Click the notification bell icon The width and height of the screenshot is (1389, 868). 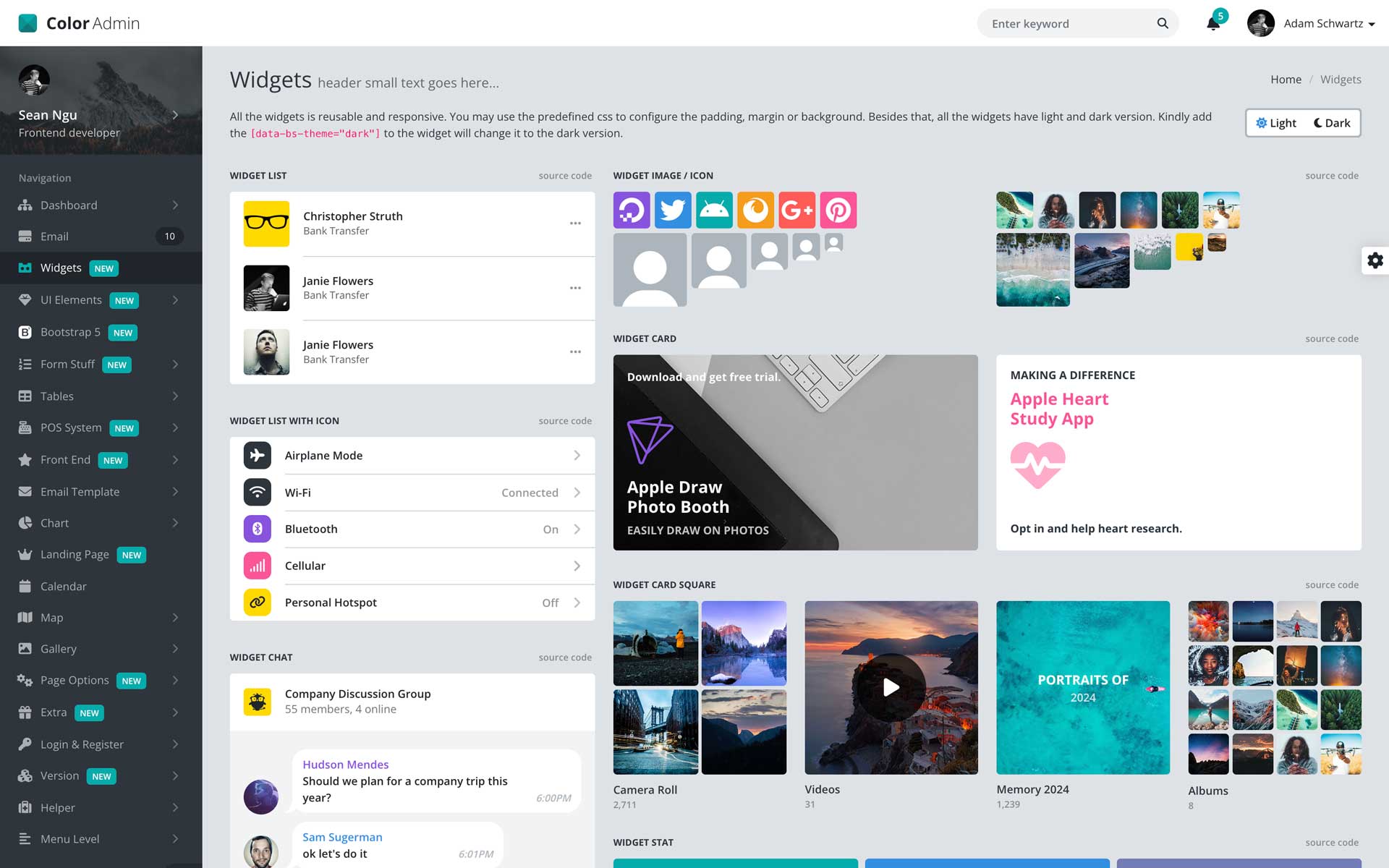[1213, 24]
